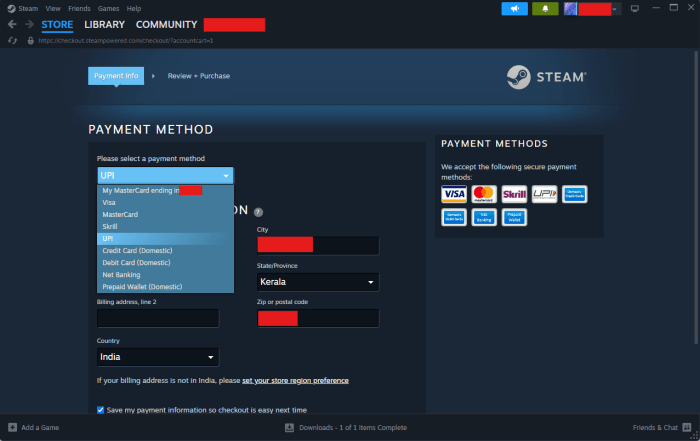The width and height of the screenshot is (700, 441).
Task: Open set your store region preference link
Action: point(295,381)
